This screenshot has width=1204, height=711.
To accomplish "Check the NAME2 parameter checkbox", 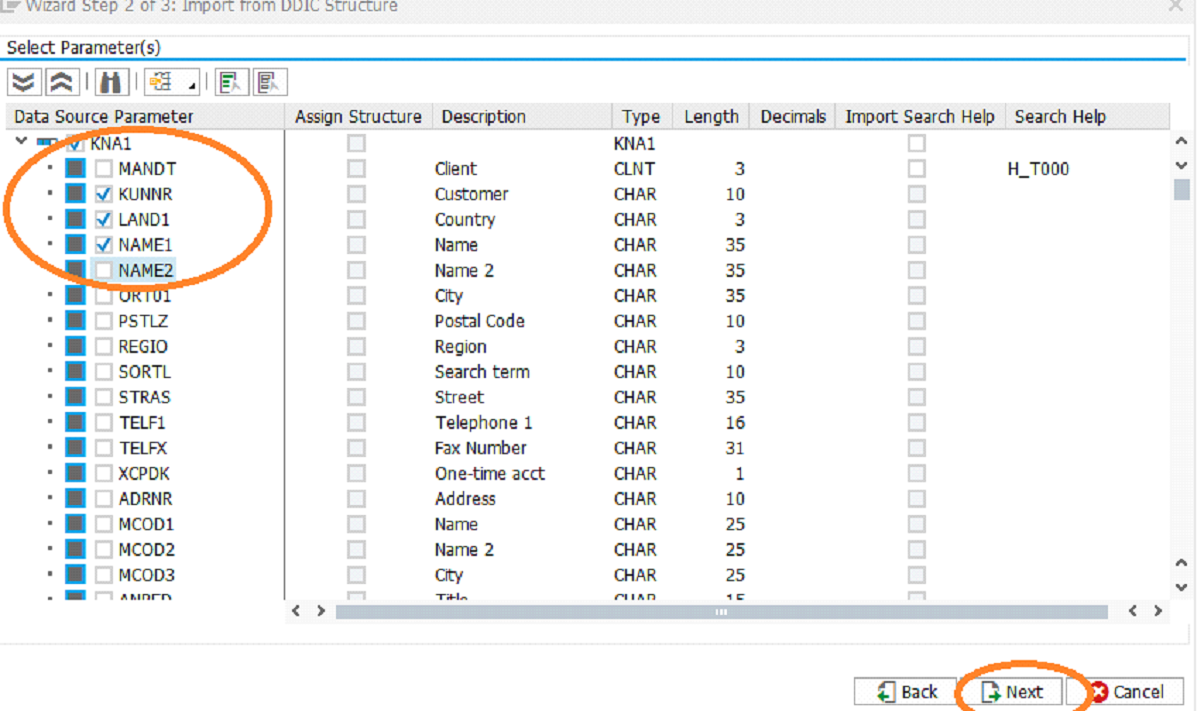I will click(106, 270).
